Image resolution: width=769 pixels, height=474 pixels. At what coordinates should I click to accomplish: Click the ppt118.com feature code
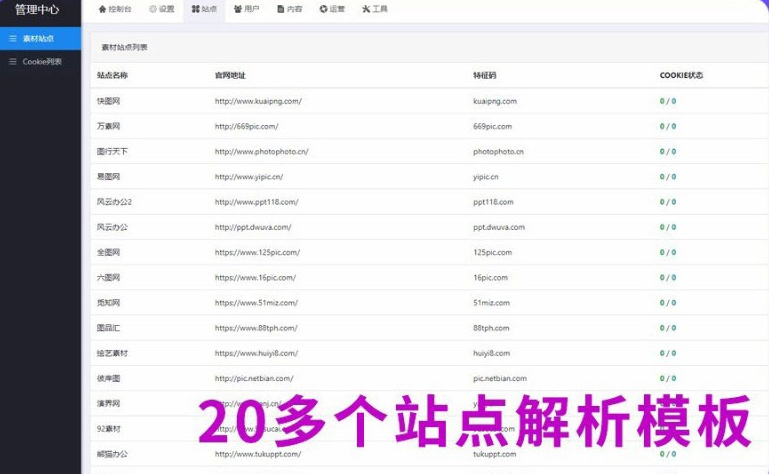point(493,202)
